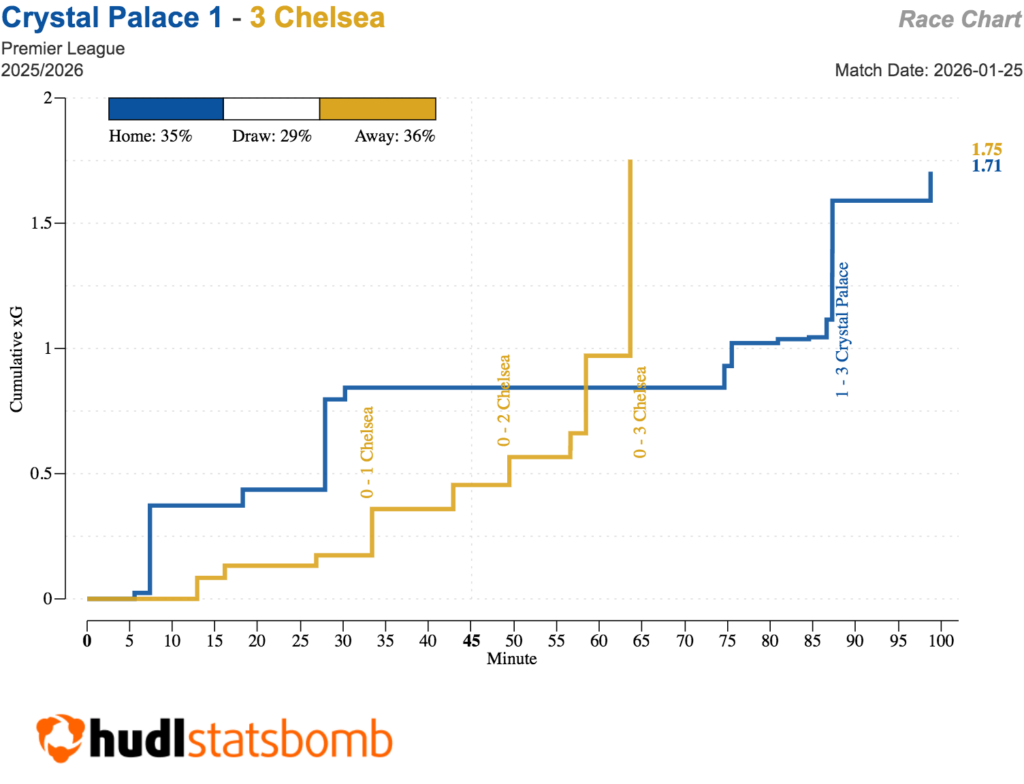Click the orange Statsbomb logo icon

pyautogui.click(x=59, y=741)
